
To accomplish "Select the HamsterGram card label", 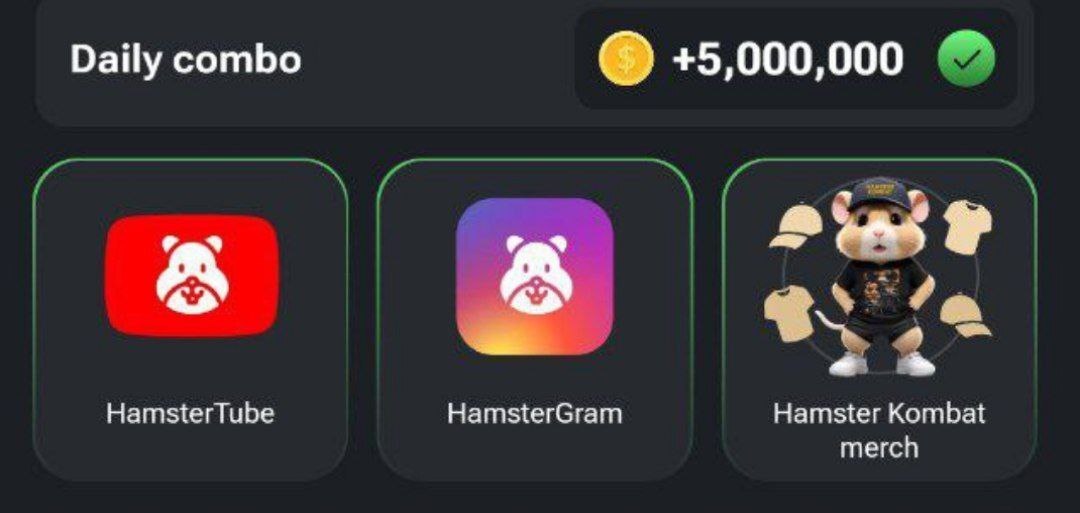I will coord(534,413).
